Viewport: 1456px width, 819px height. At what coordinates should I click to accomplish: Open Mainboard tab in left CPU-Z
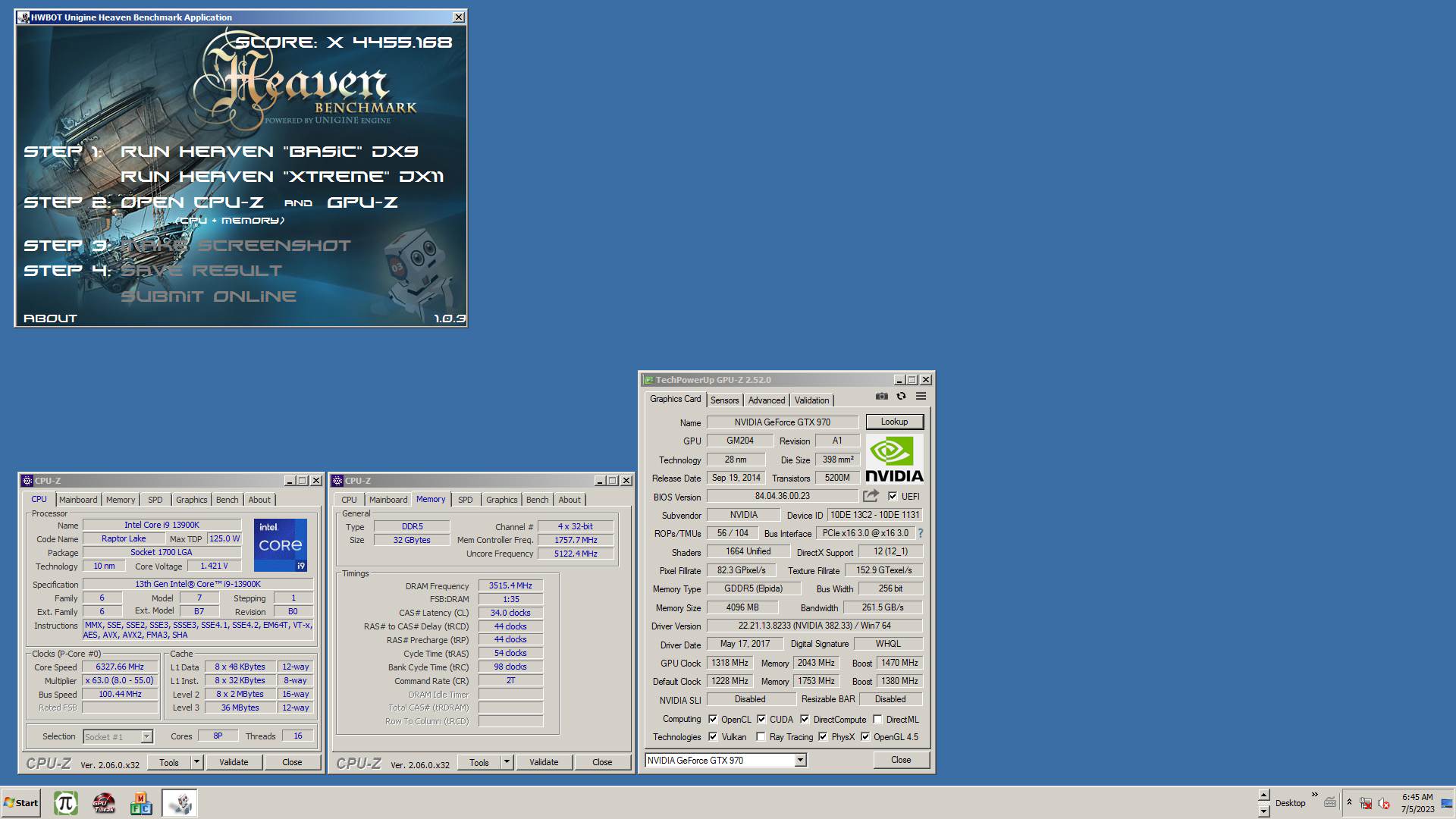pos(78,500)
